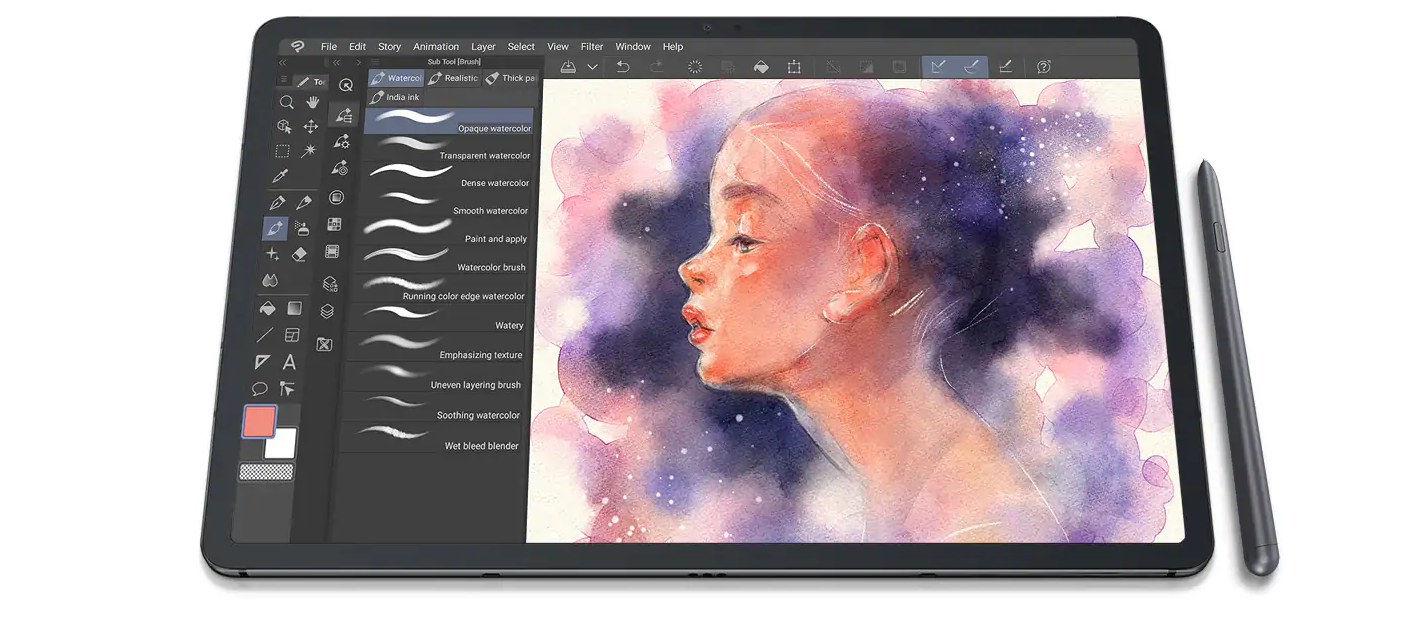
Task: Select the Zoom magnifier tool
Action: point(287,102)
